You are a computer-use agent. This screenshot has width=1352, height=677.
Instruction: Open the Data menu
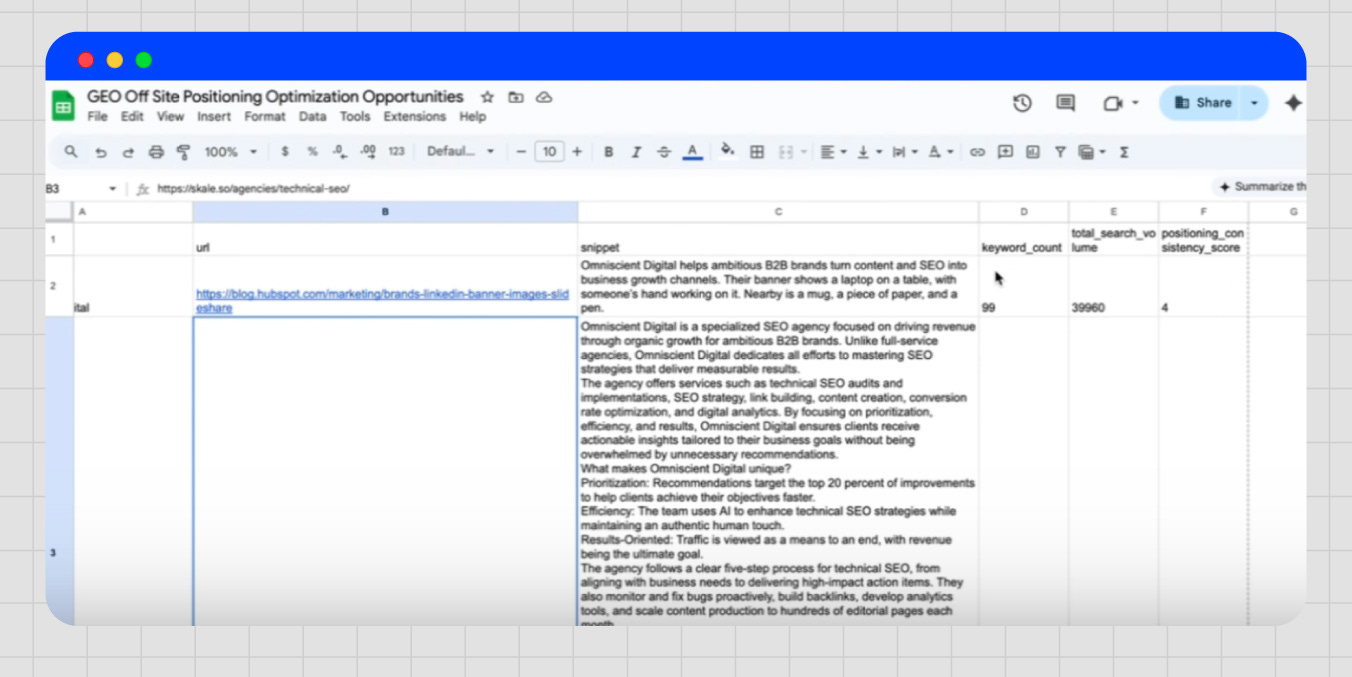312,117
